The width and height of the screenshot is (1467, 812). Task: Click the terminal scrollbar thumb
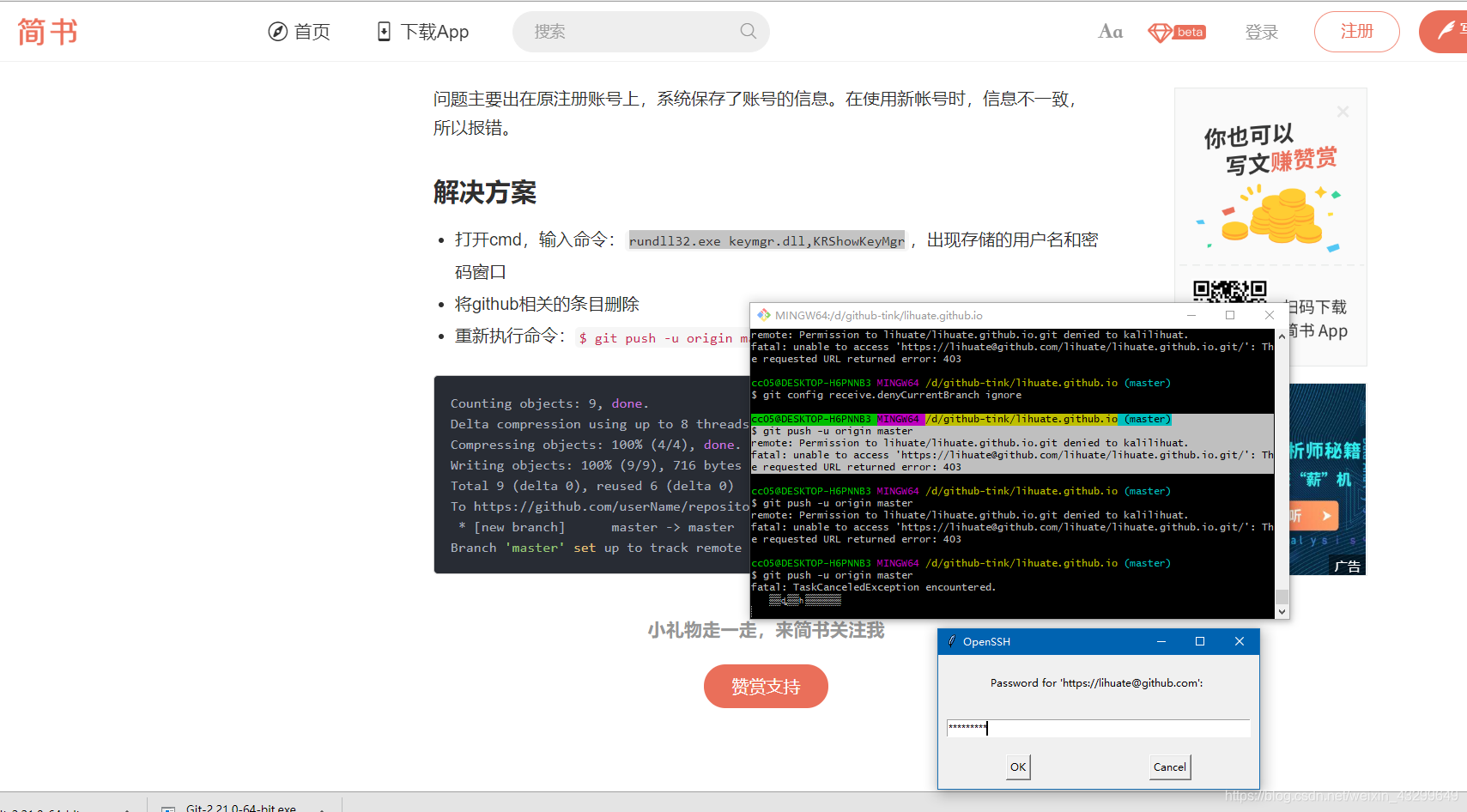click(1282, 597)
